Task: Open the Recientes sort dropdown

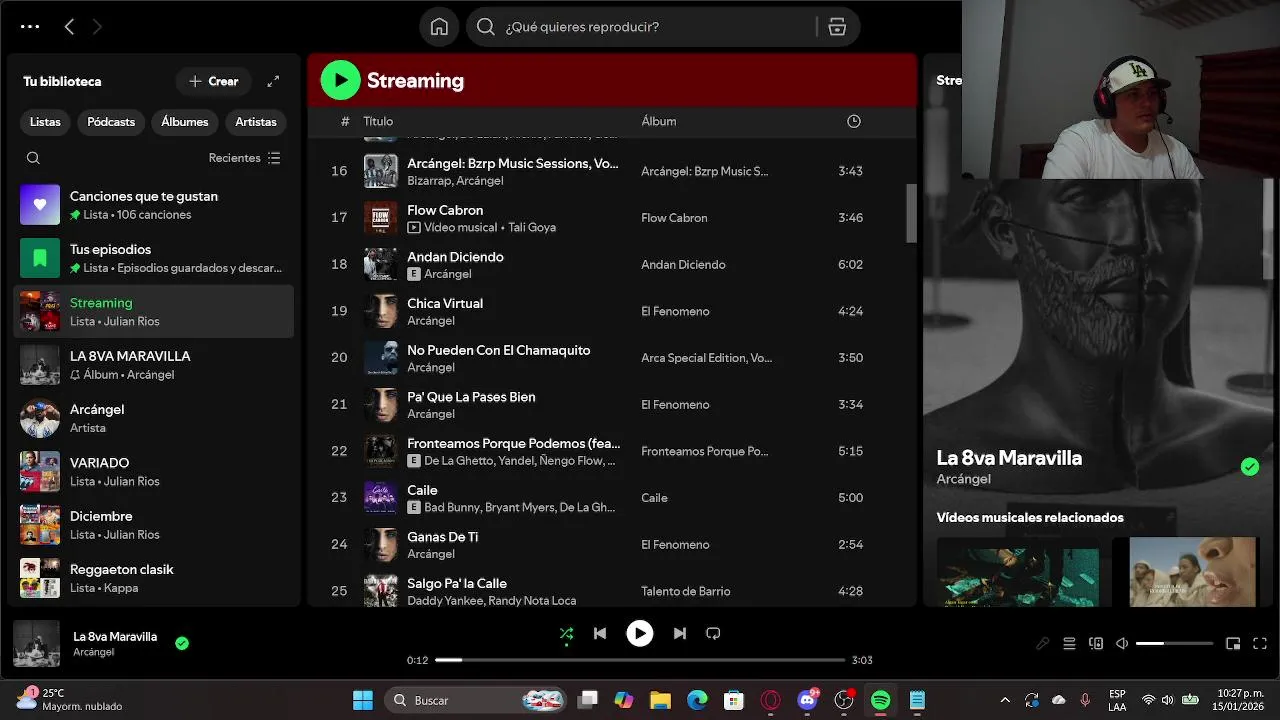Action: tap(244, 158)
